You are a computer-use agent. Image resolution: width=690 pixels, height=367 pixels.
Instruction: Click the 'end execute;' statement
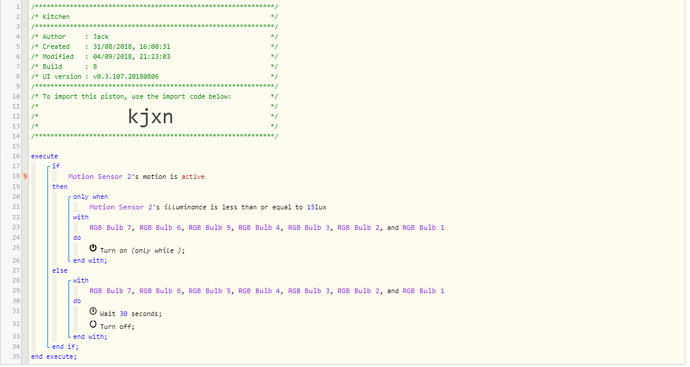54,357
